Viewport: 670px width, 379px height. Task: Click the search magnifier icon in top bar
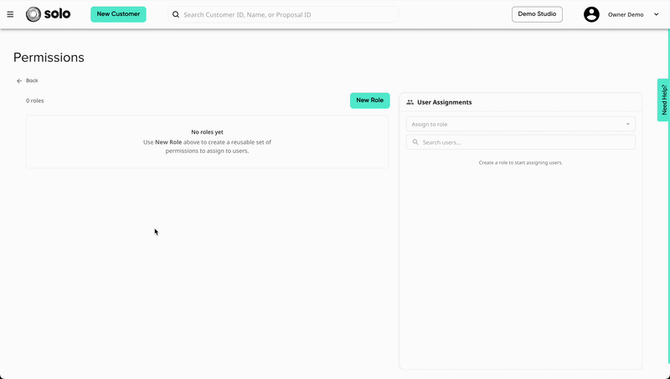click(x=176, y=15)
